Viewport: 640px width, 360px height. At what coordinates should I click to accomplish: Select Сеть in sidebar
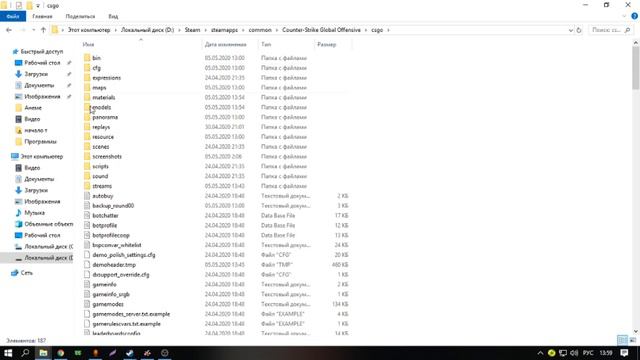pos(27,273)
